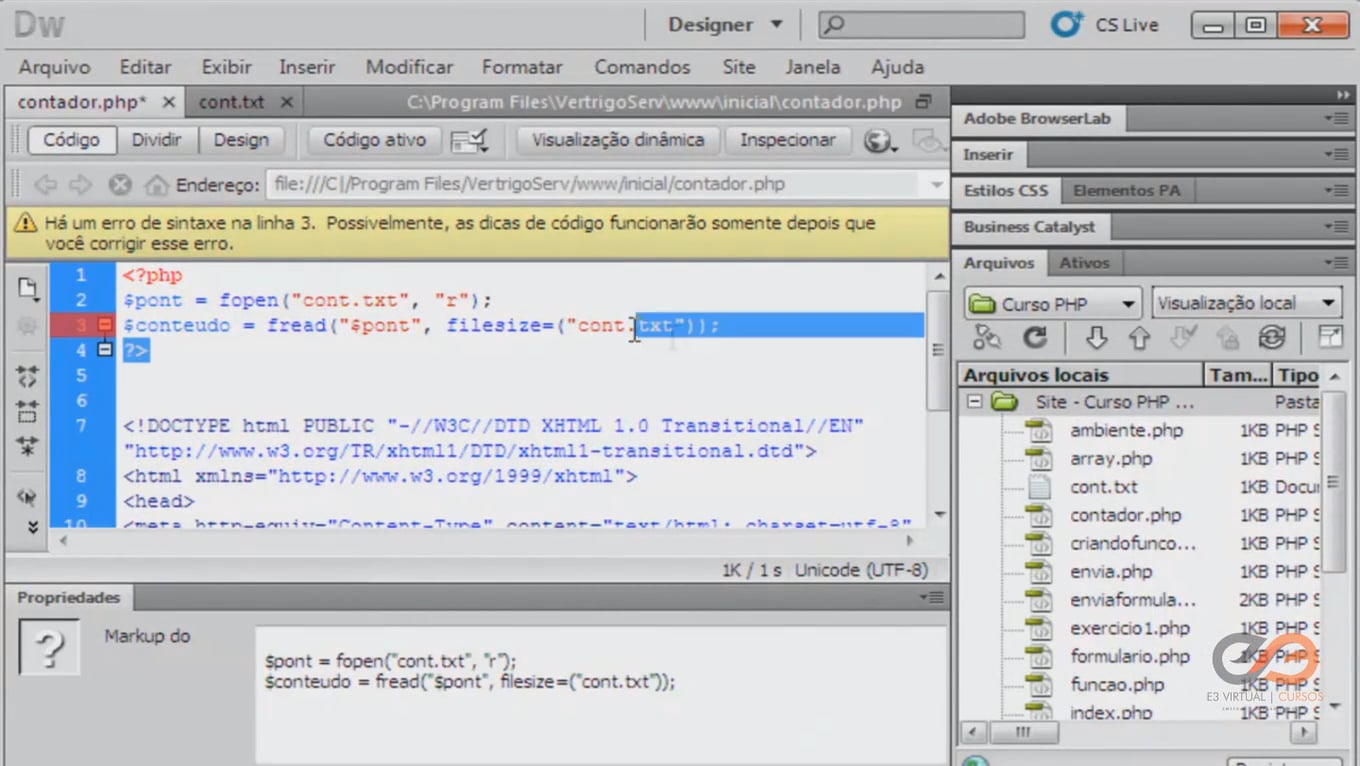
Task: Toggle Código ativo
Action: 374,140
